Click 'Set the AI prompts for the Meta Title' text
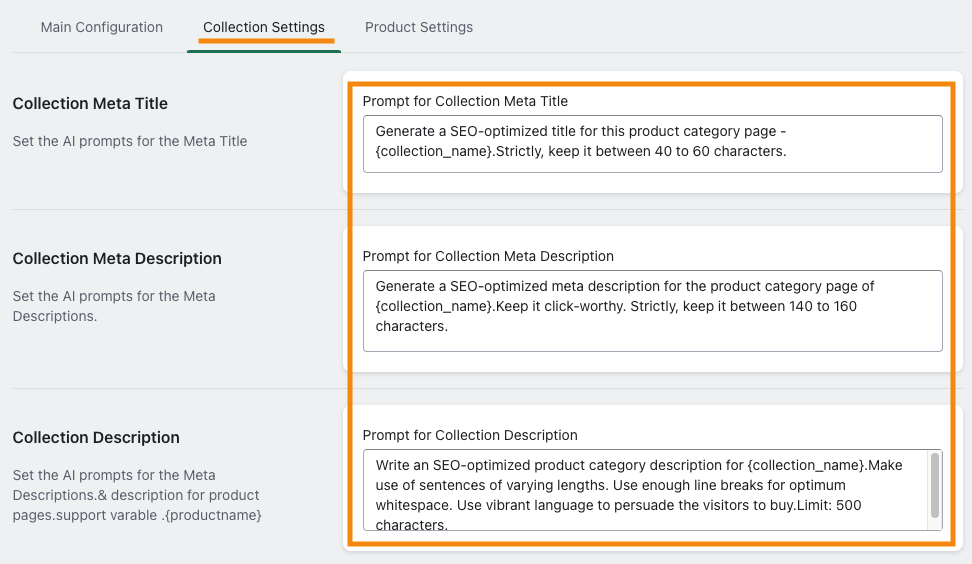972x564 pixels. pyautogui.click(x=130, y=141)
